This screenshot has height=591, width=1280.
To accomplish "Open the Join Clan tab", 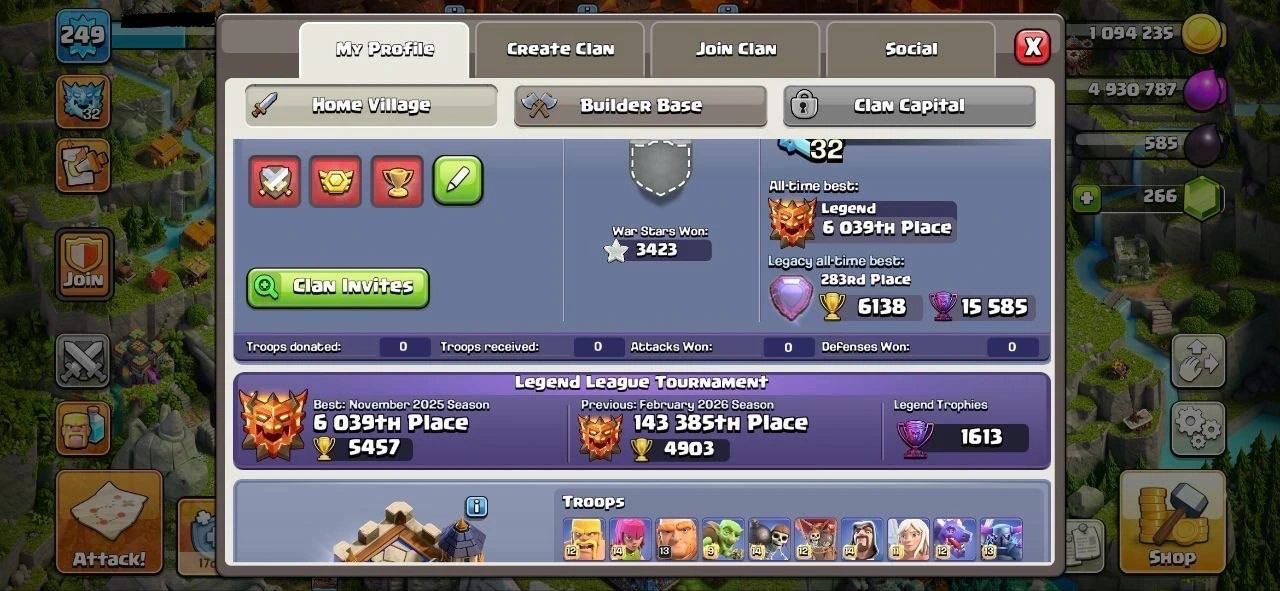I will [736, 49].
